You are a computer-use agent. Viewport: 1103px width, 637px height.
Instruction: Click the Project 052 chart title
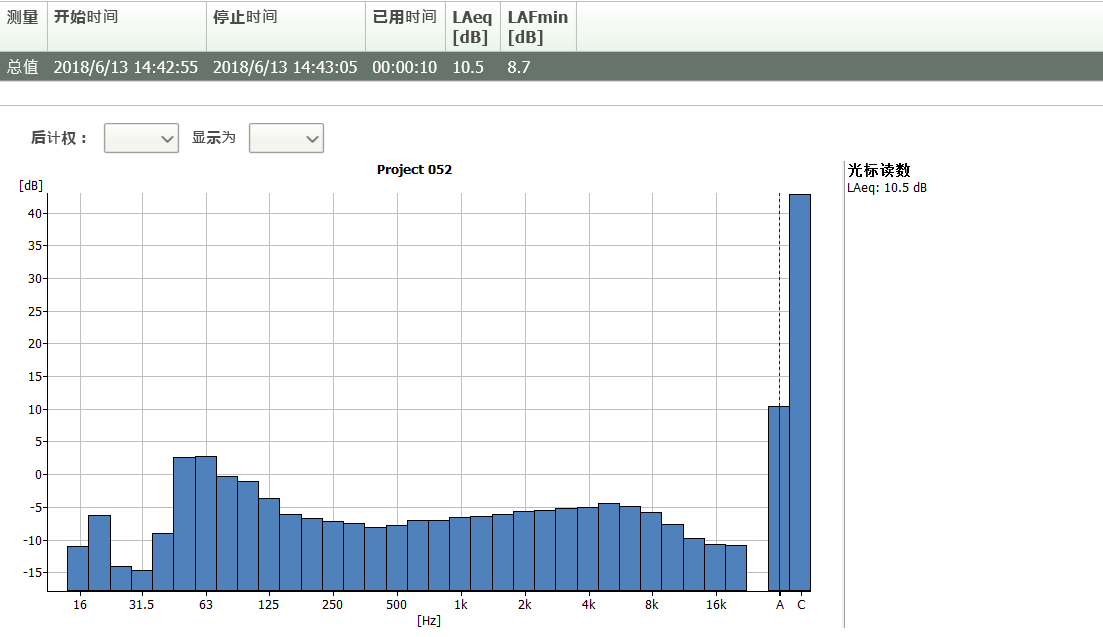click(x=414, y=169)
